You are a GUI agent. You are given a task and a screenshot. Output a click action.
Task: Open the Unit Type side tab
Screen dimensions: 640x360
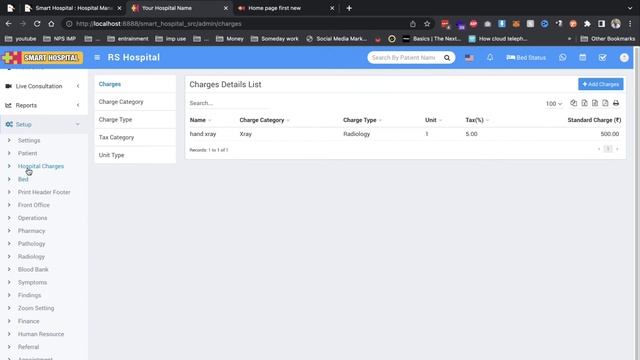click(x=135, y=155)
